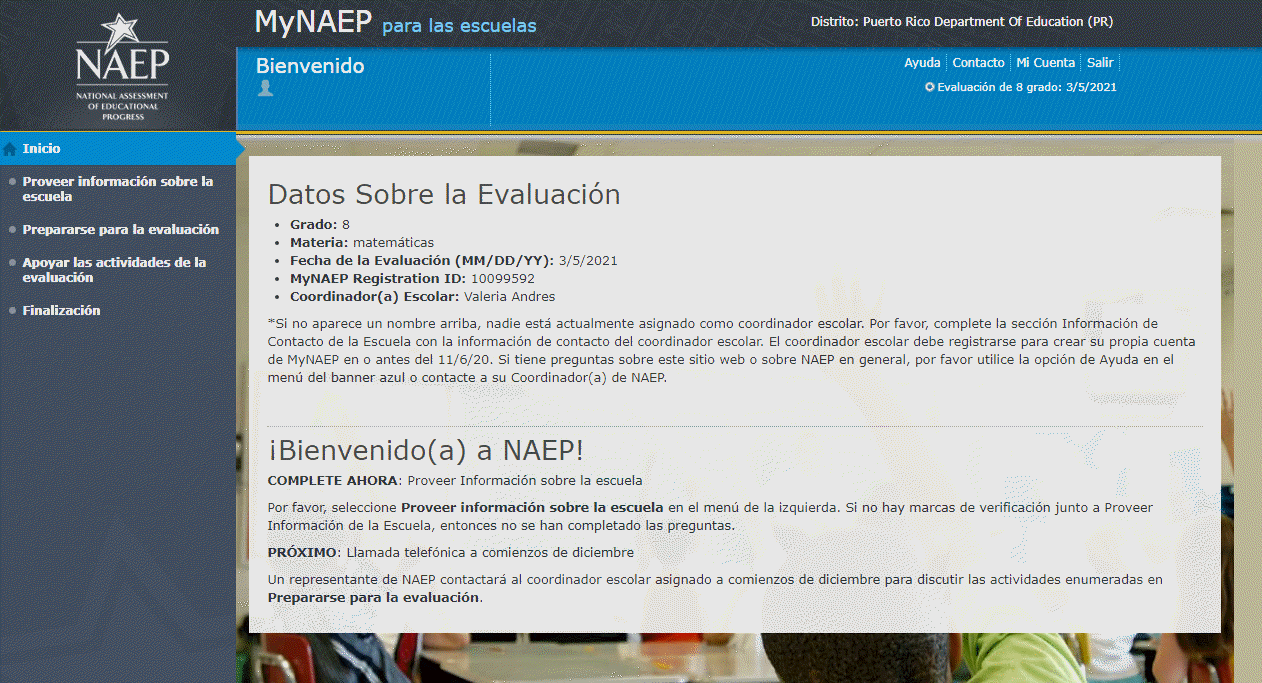Viewport: 1262px width, 683px height.
Task: Click the Distrito: Puerto Rico Department Of Education text
Action: pos(962,21)
